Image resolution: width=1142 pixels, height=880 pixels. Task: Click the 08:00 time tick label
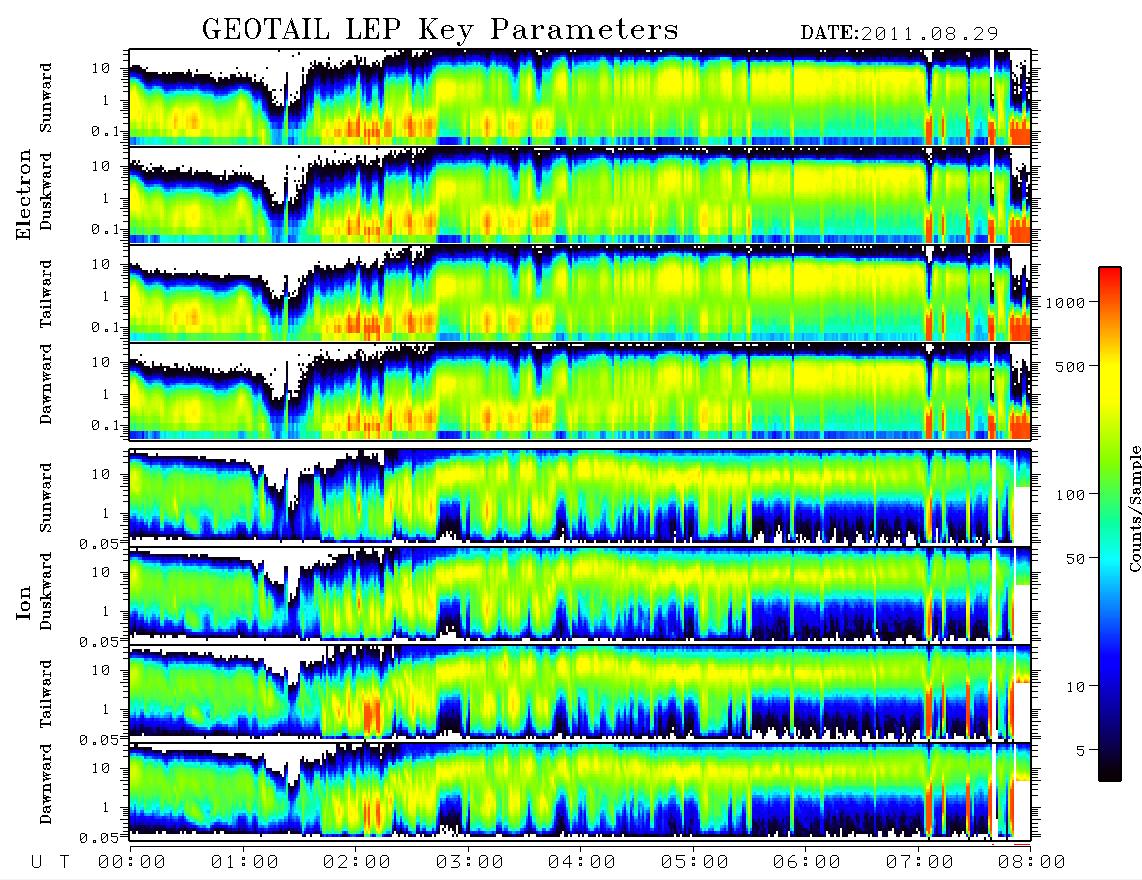[x=1032, y=862]
